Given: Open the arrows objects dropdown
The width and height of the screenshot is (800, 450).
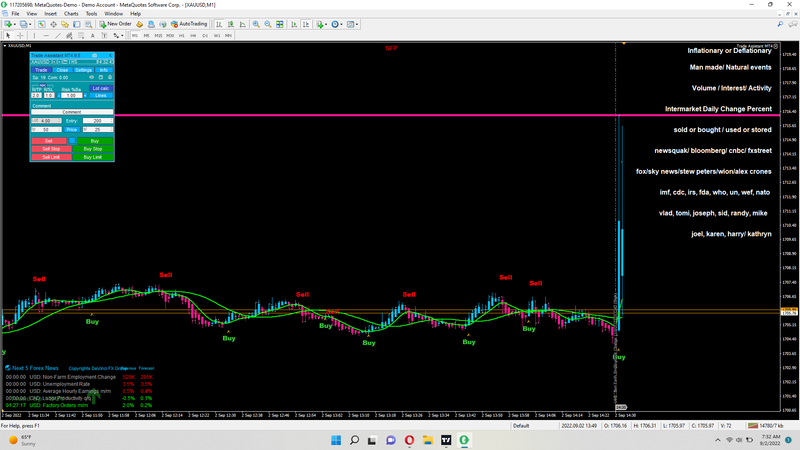Looking at the screenshot, I should click(118, 36).
